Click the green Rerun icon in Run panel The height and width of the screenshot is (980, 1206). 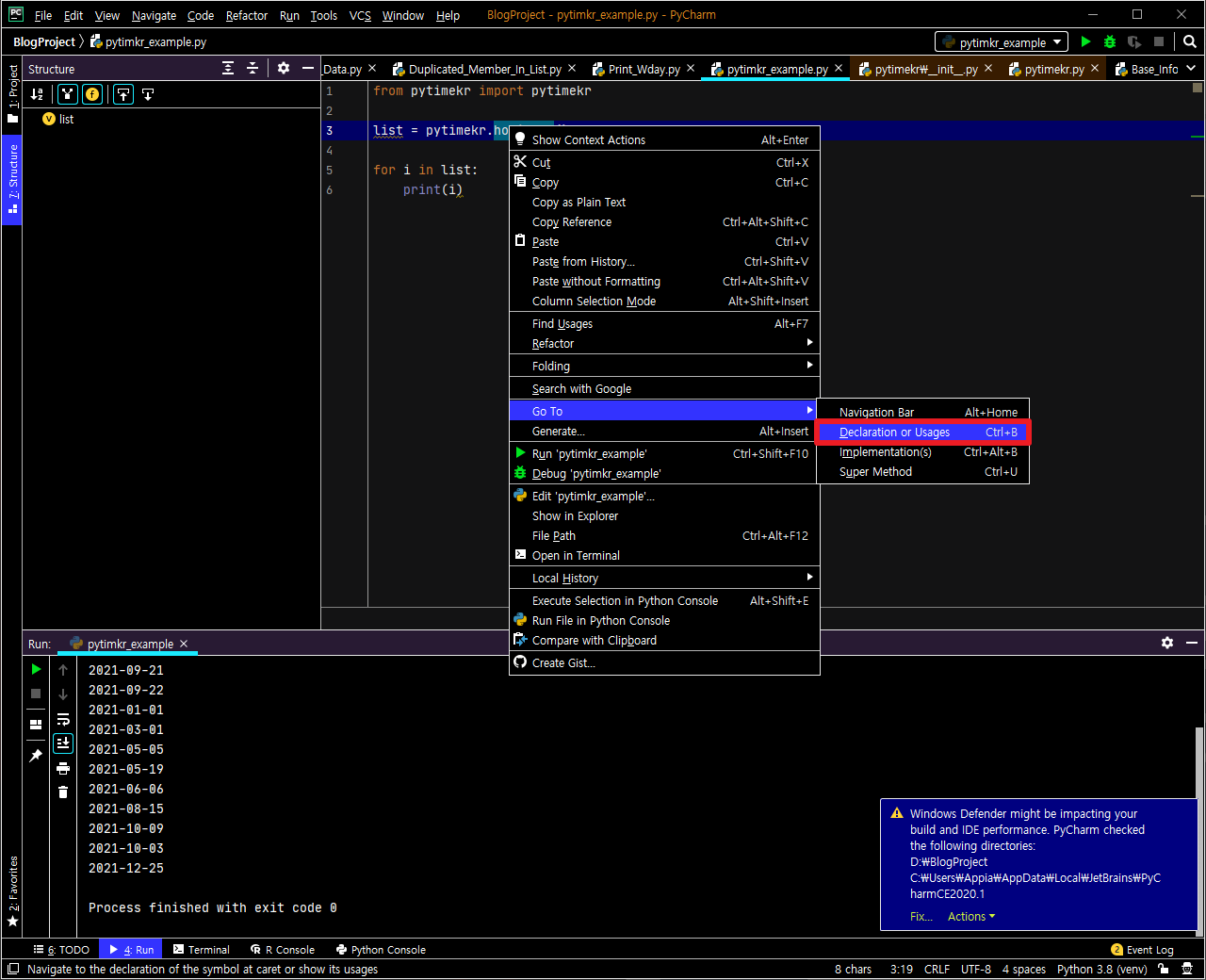click(36, 669)
